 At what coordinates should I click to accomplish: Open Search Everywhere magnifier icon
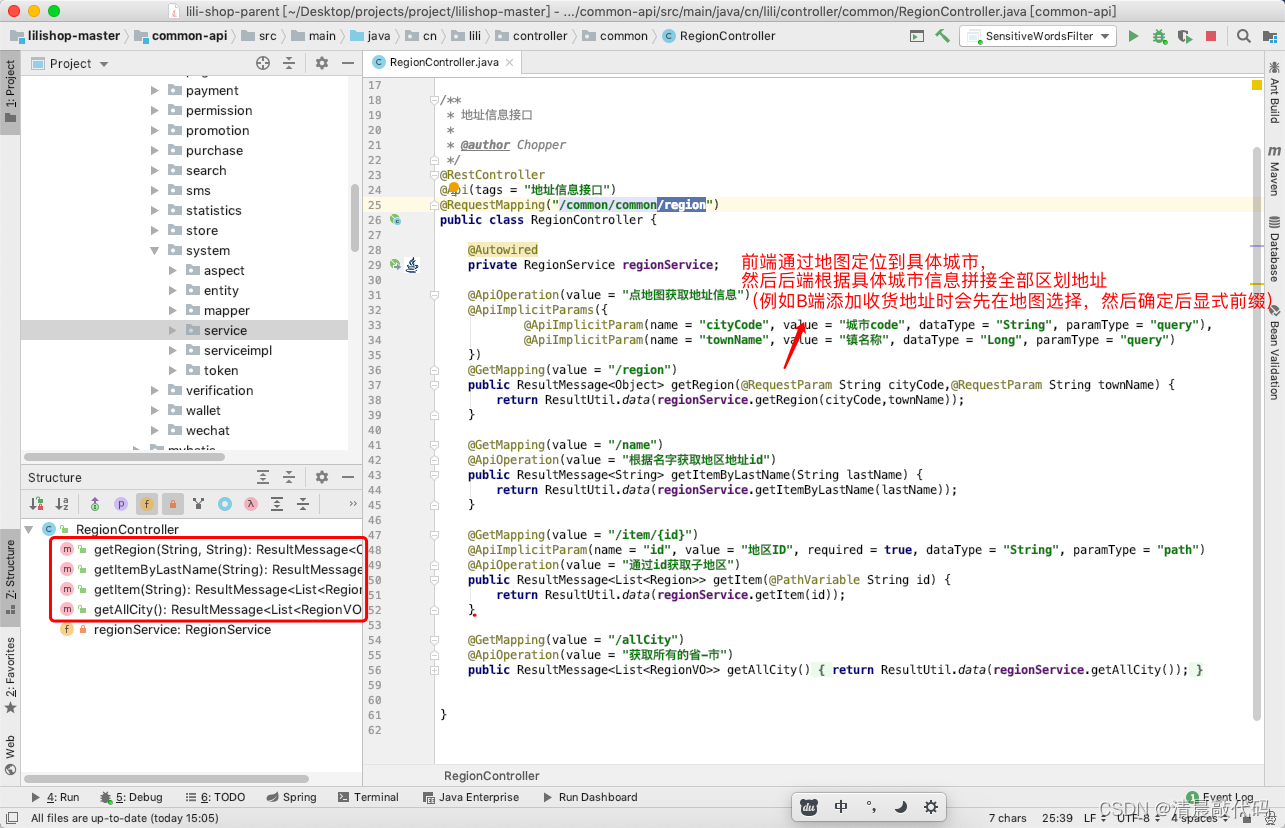(x=1243, y=36)
